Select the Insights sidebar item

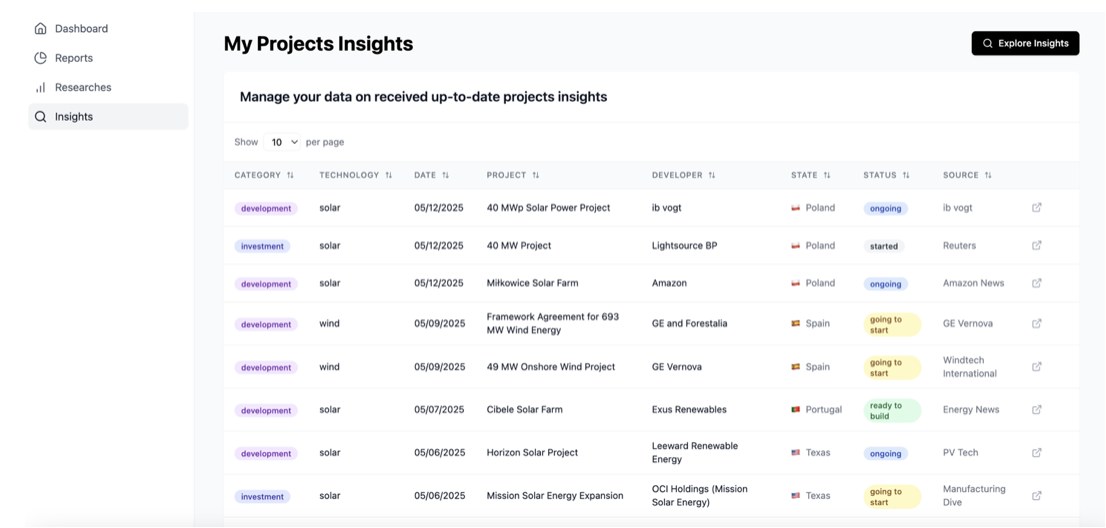(108, 116)
